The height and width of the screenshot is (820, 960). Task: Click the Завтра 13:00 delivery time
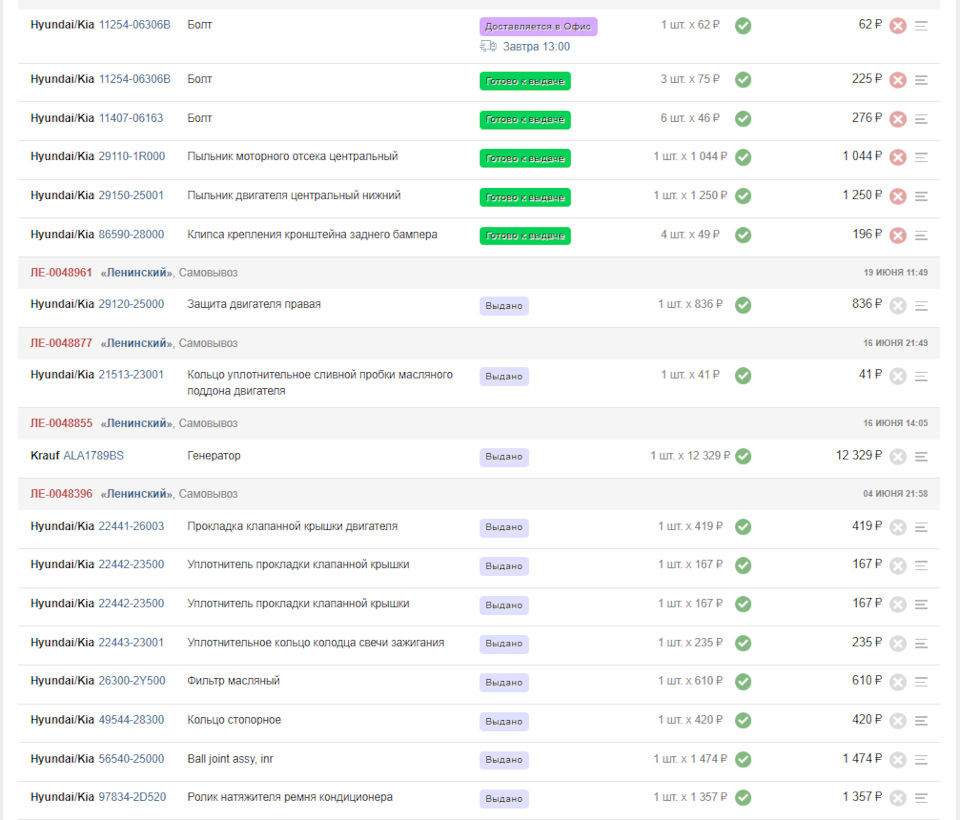536,47
